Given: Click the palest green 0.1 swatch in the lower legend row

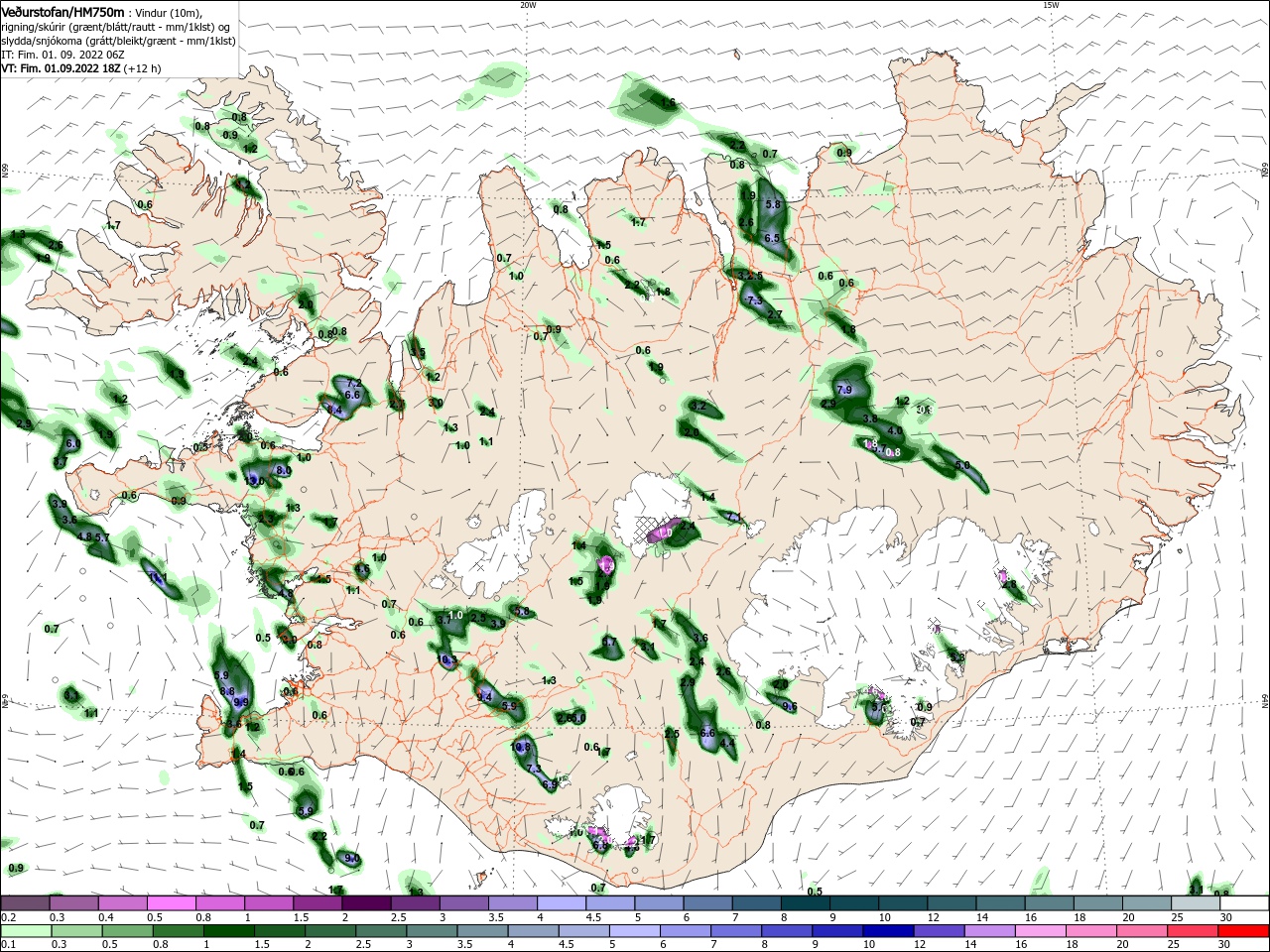Looking at the screenshot, I should coord(25,931).
